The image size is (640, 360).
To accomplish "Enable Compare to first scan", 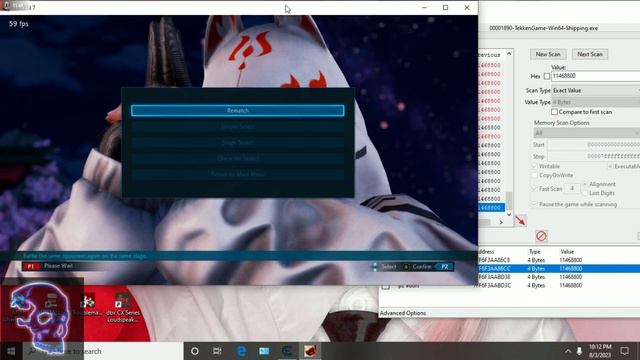I will coord(554,112).
